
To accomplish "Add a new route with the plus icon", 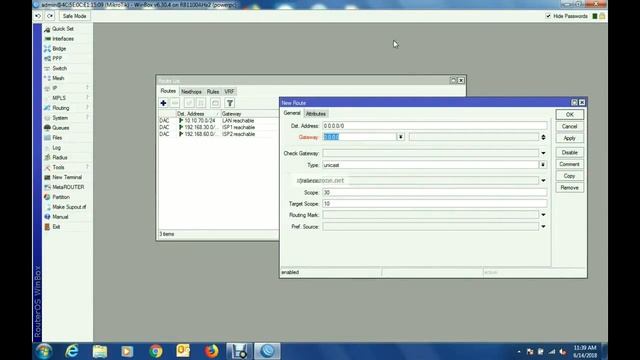I will coord(163,103).
